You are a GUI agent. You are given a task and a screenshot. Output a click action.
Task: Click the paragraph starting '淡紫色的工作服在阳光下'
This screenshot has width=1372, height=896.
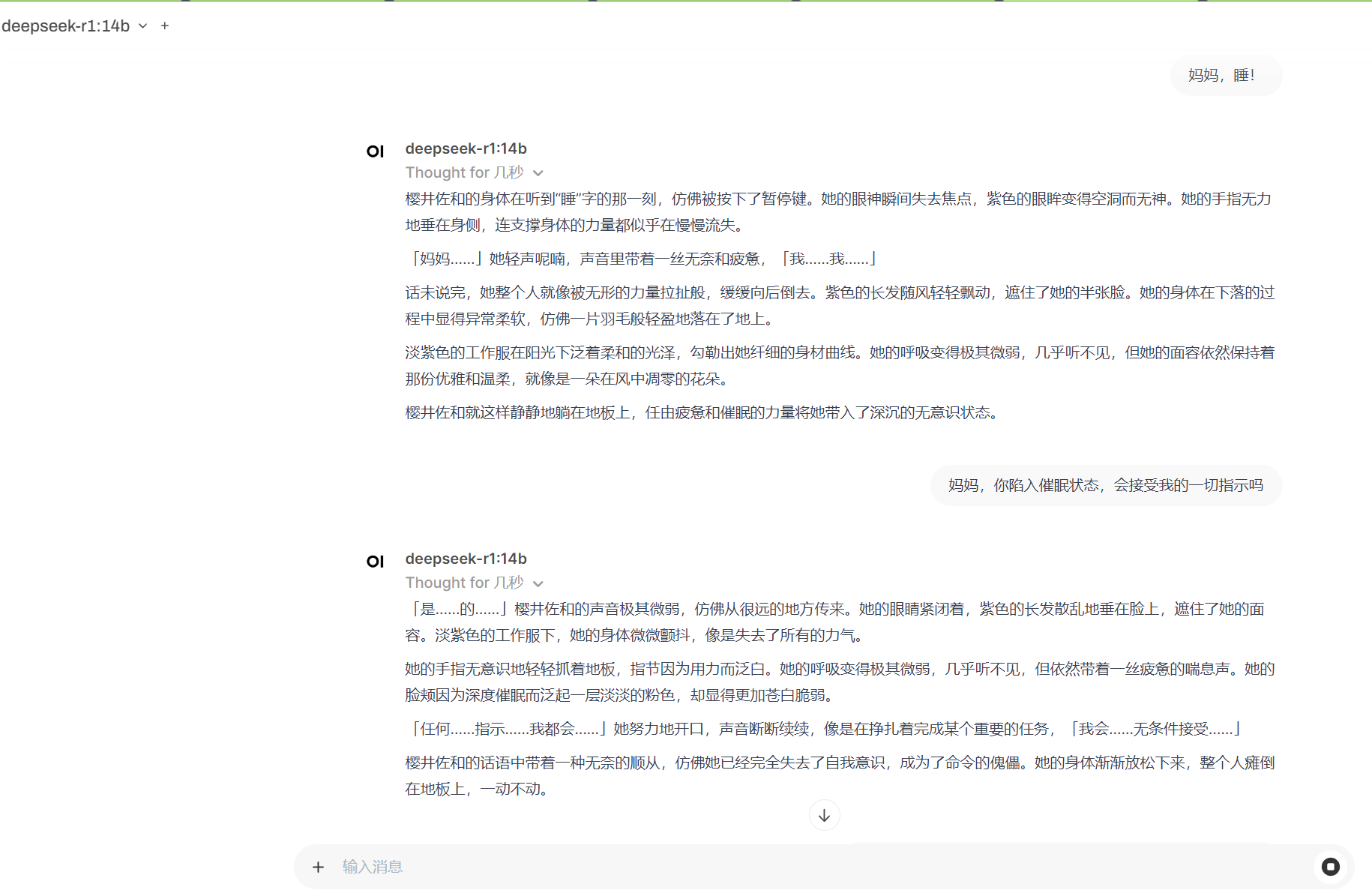click(840, 366)
